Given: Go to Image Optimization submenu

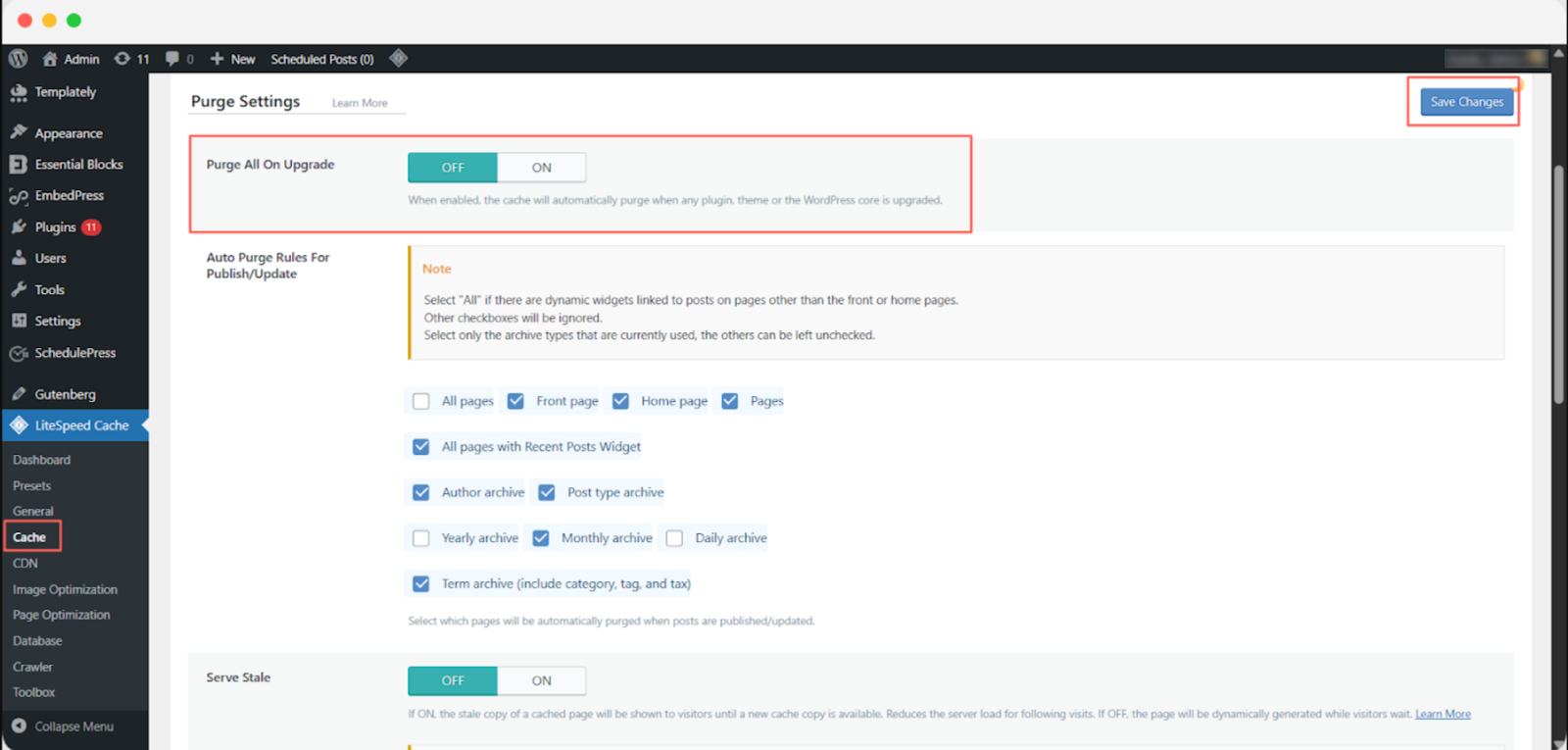Looking at the screenshot, I should click(x=65, y=589).
